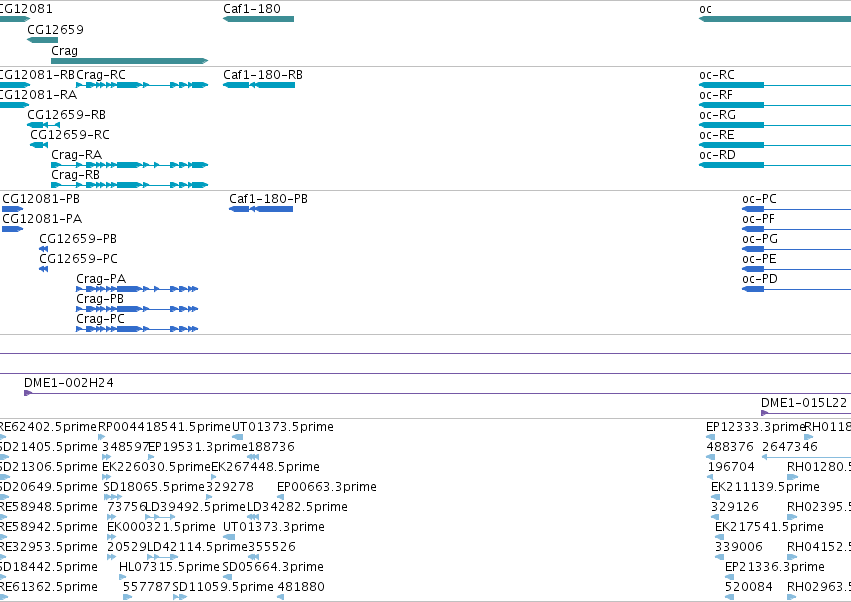Open EST UT01373.3prime label
Image resolution: width=851 pixels, height=602 pixels.
click(x=274, y=527)
